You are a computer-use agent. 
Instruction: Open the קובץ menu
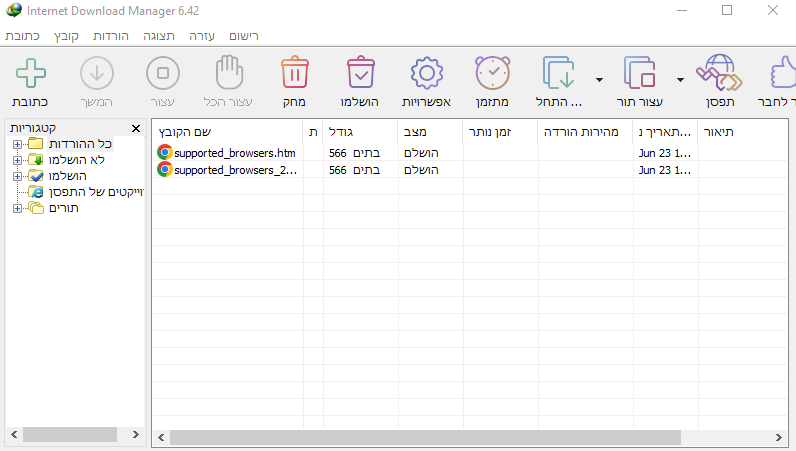pyautogui.click(x=67, y=36)
